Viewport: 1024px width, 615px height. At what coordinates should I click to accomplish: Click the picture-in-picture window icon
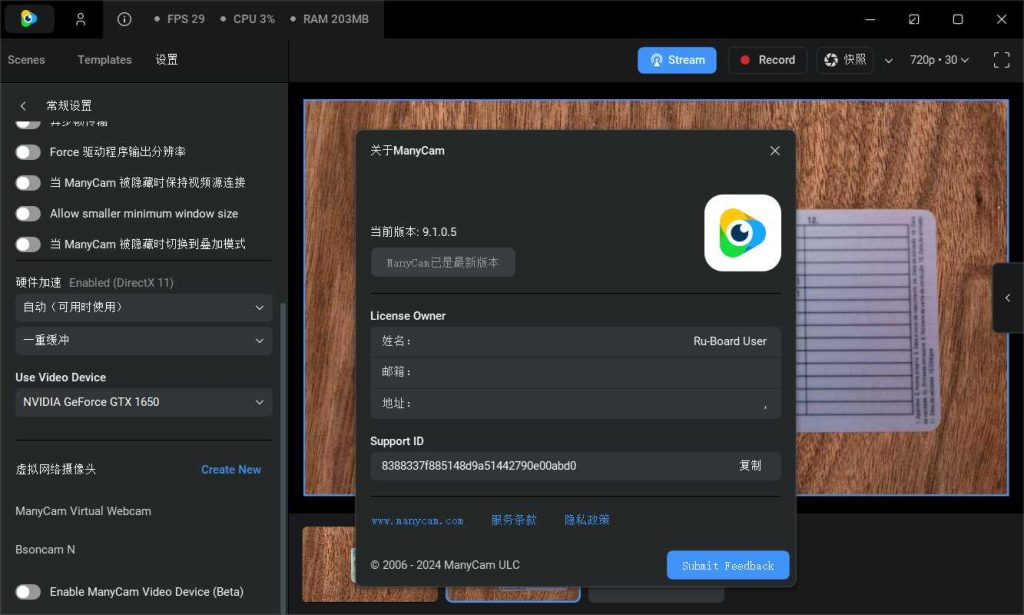pyautogui.click(x=914, y=19)
